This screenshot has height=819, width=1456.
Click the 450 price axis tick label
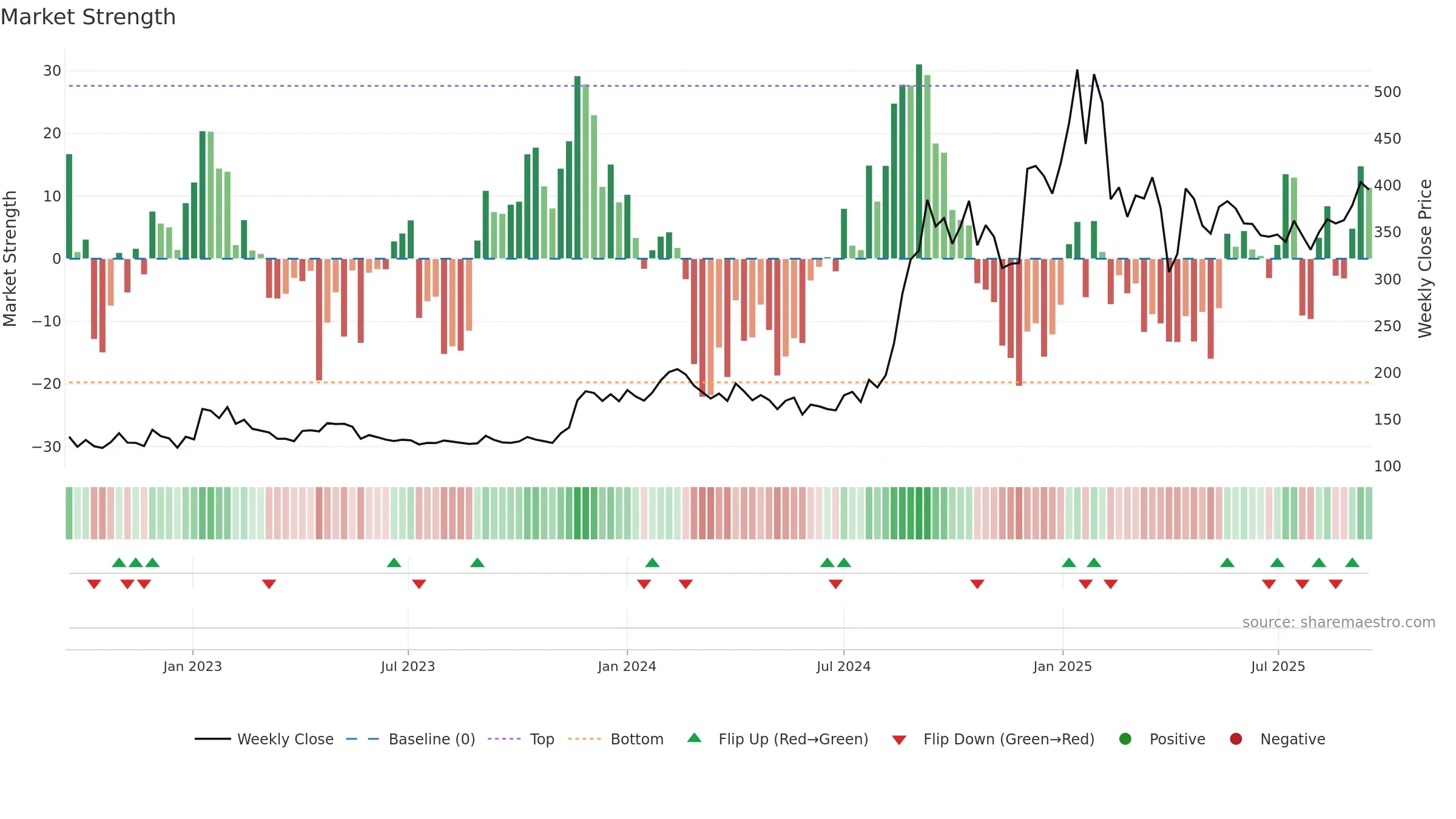[x=1387, y=139]
